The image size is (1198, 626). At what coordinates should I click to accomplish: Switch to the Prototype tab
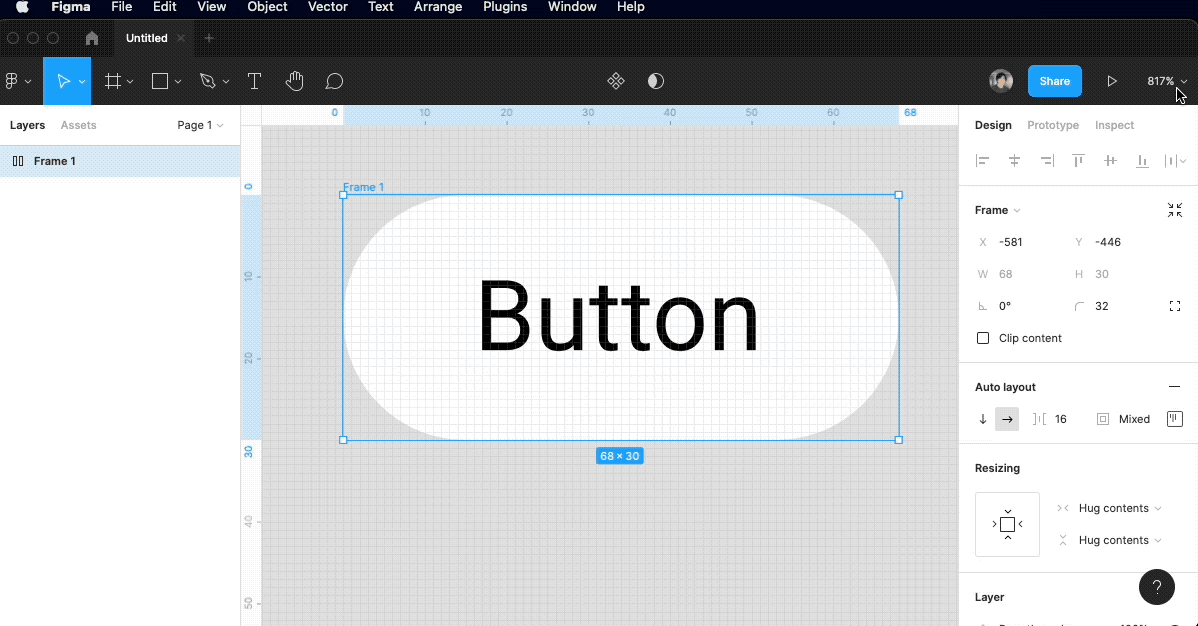(1053, 125)
